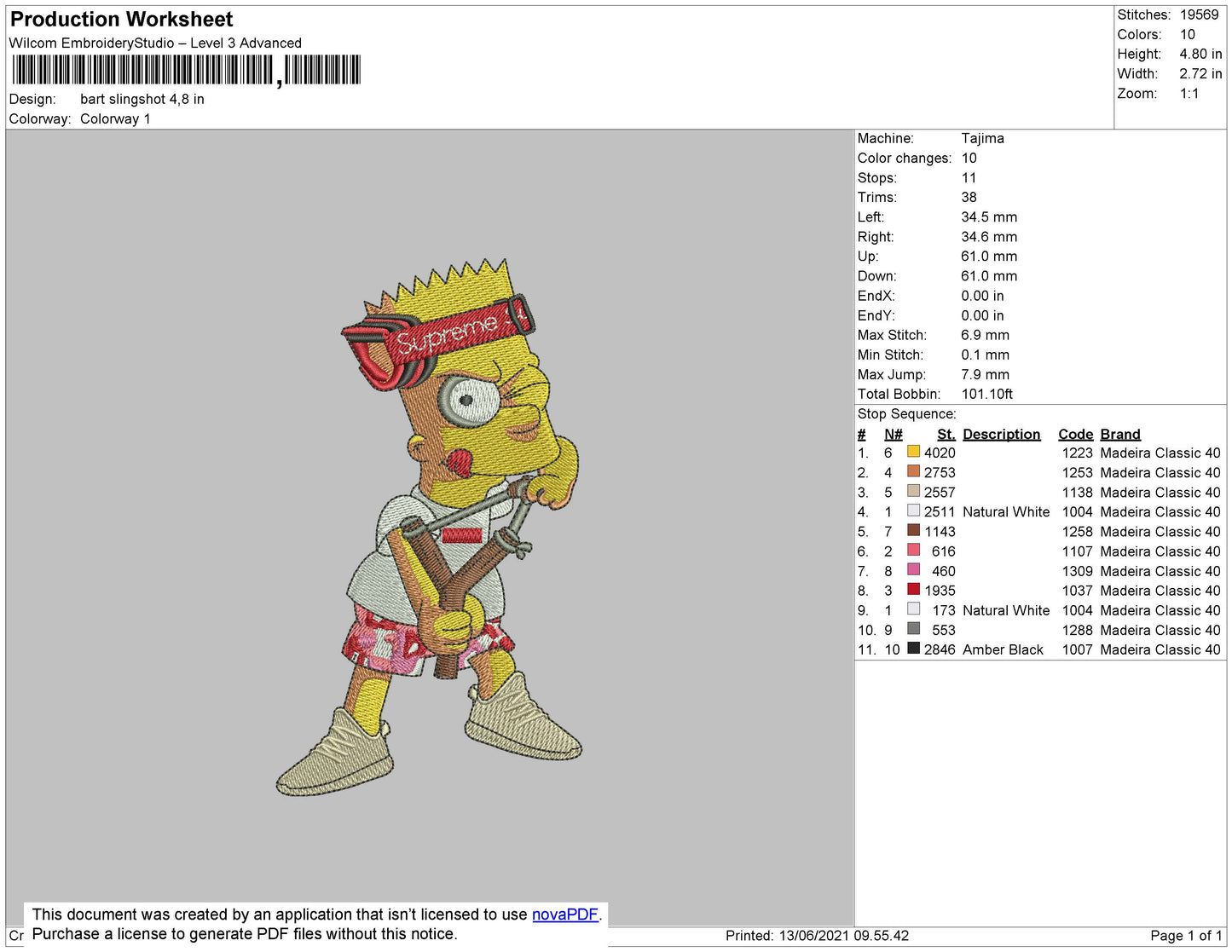
Task: Click stitch count 2753 in row 2
Action: click(940, 472)
